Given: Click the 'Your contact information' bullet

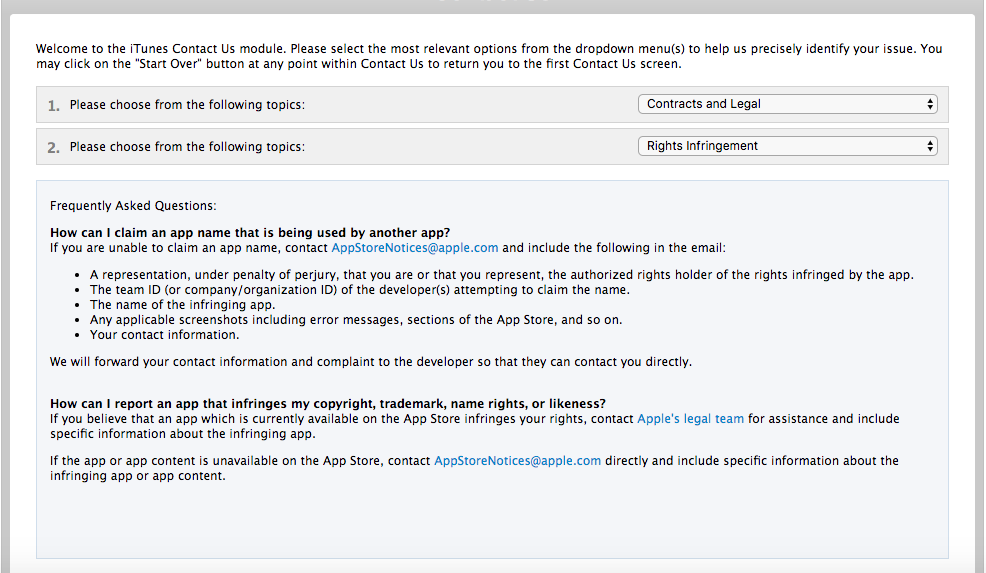Looking at the screenshot, I should click(164, 335).
